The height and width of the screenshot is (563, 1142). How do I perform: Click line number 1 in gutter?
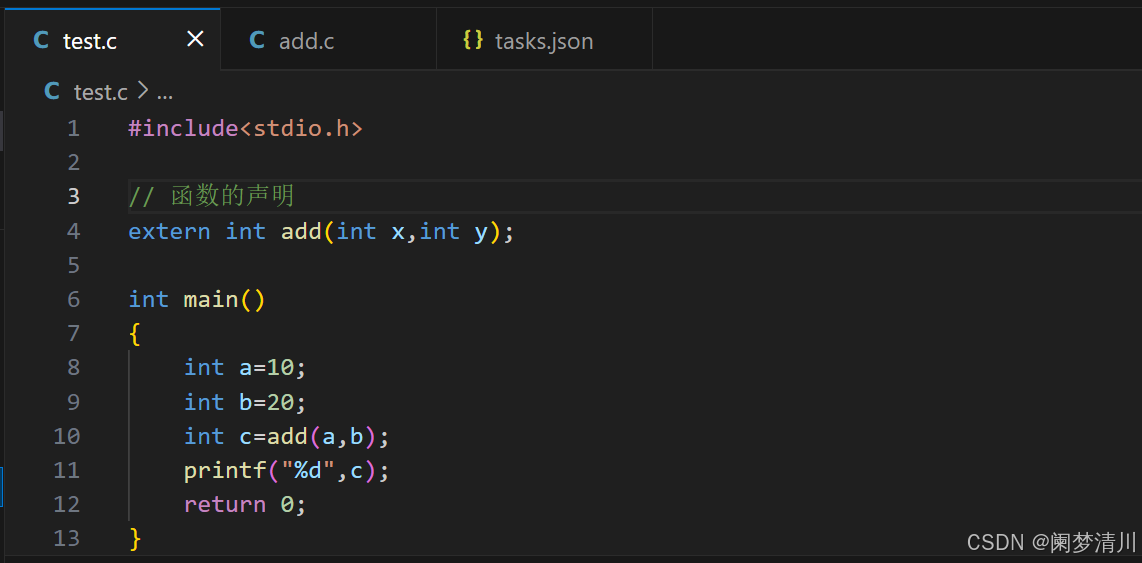click(x=74, y=129)
